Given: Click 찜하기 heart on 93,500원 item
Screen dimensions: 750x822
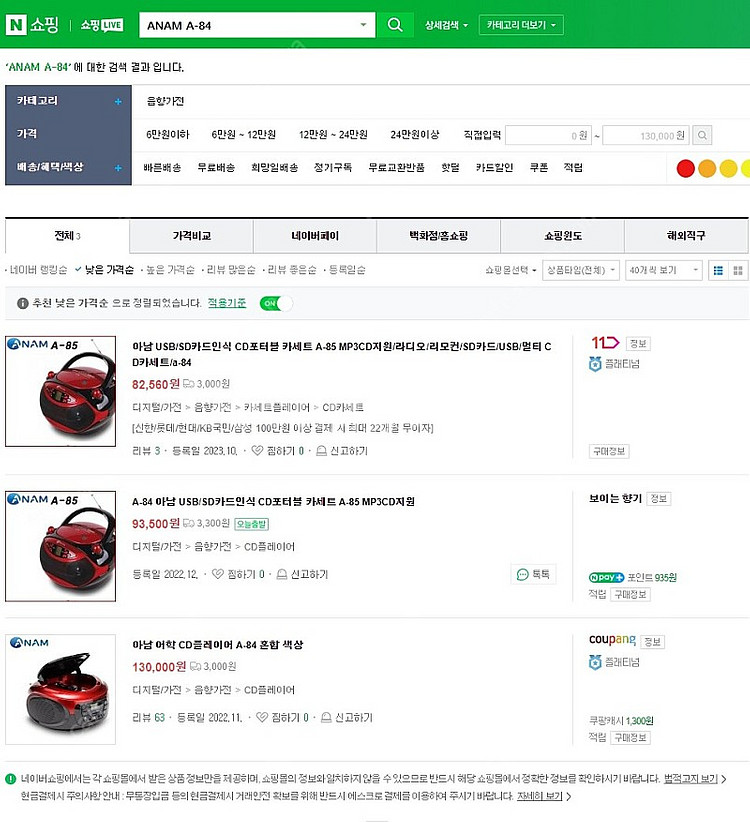Looking at the screenshot, I should tap(218, 574).
